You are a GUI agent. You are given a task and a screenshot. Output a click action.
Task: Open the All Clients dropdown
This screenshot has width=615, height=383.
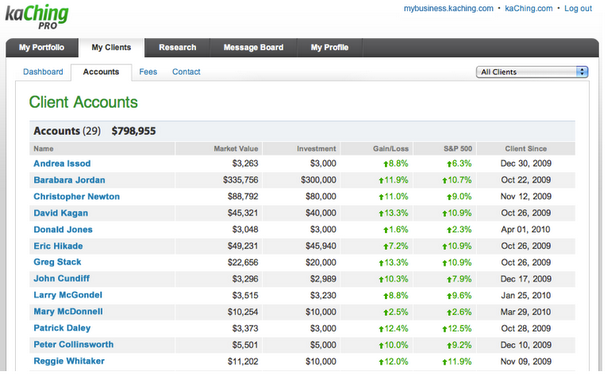coord(532,72)
